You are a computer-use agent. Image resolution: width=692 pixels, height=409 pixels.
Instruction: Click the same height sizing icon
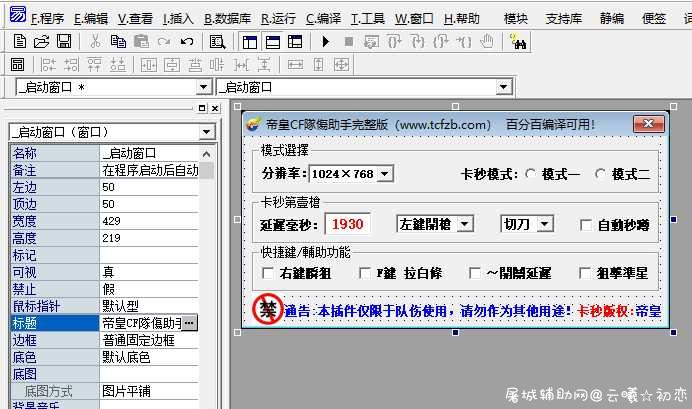pos(318,65)
